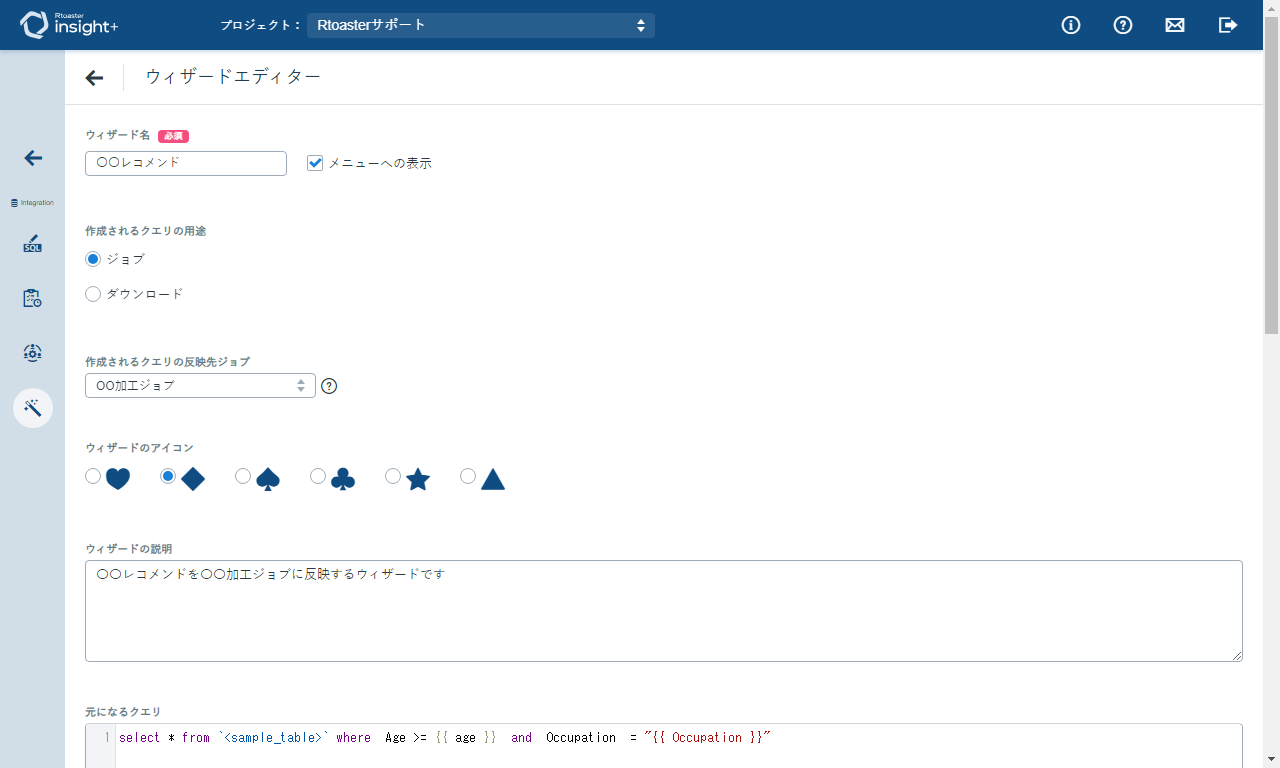The height and width of the screenshot is (768, 1280).
Task: Open the プロジェクト Rtoasterサポート dropdown
Action: pyautogui.click(x=481, y=25)
